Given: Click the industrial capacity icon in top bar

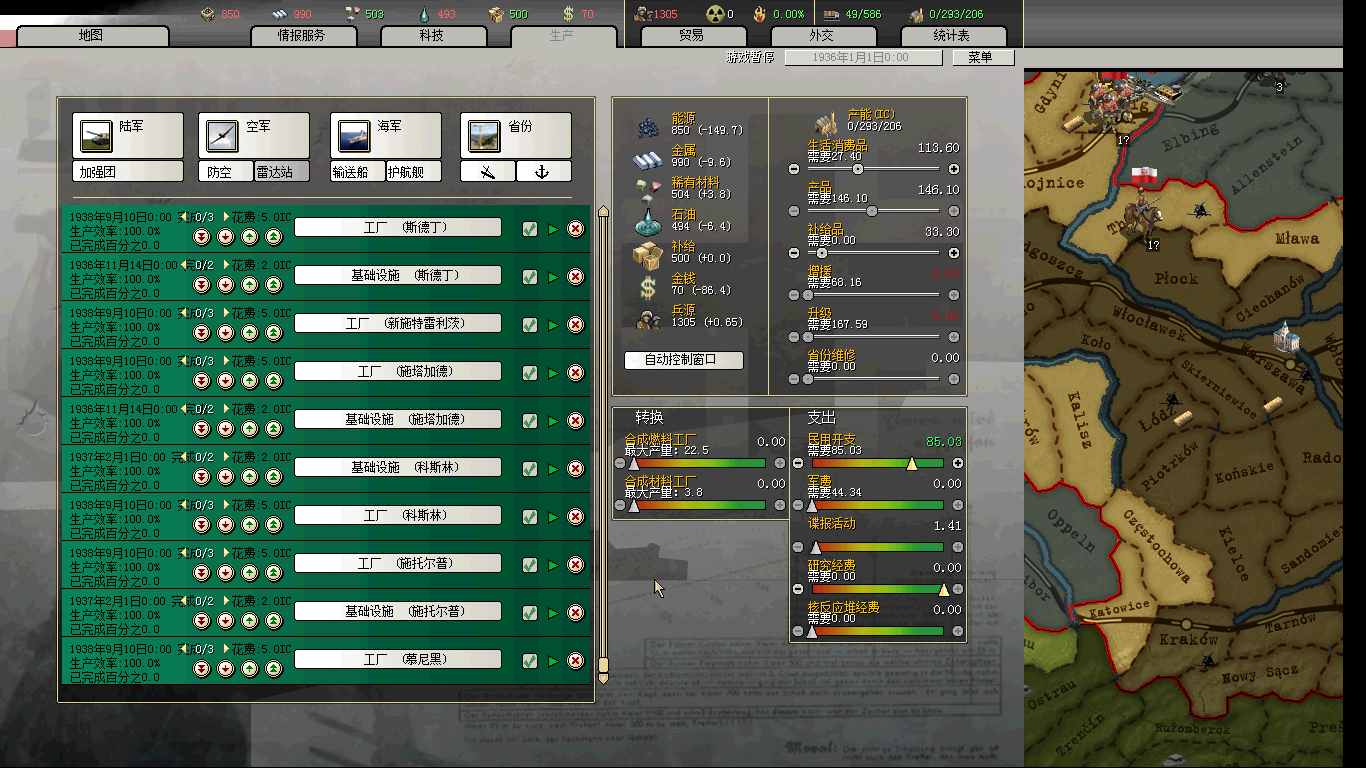Looking at the screenshot, I should coord(916,14).
